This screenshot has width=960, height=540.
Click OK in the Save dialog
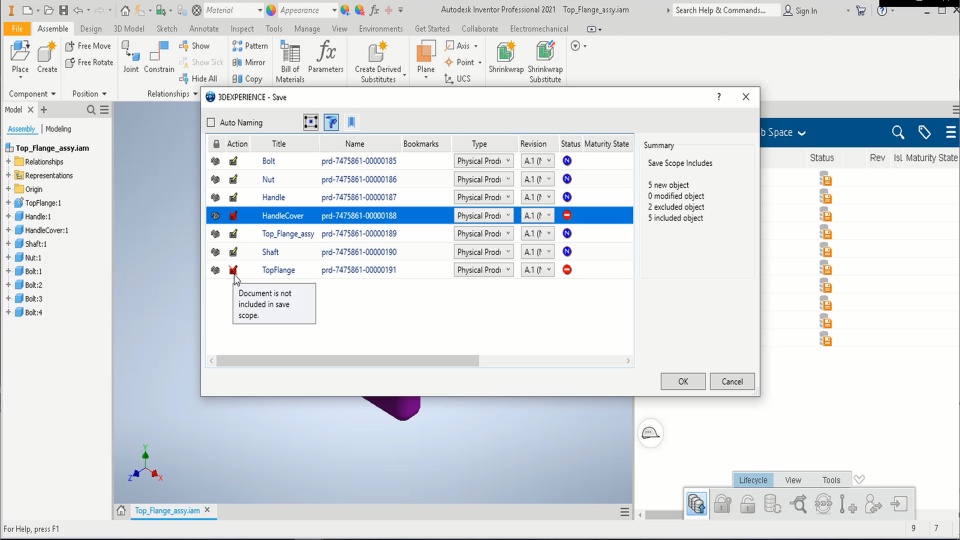click(683, 381)
